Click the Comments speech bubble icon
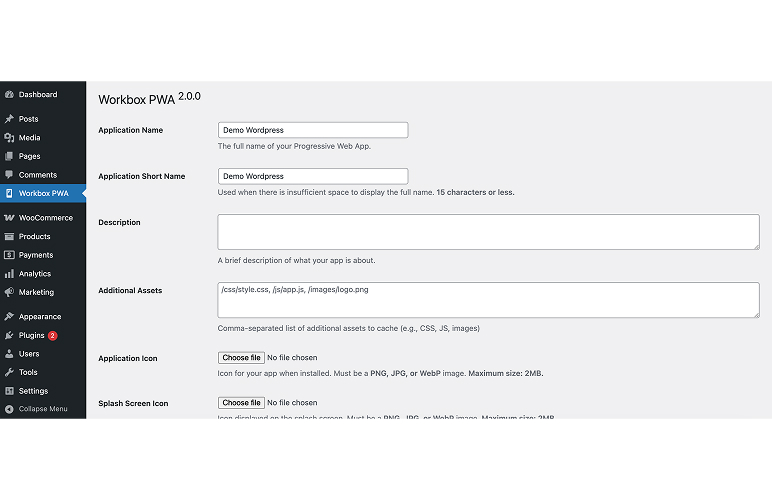 9,175
